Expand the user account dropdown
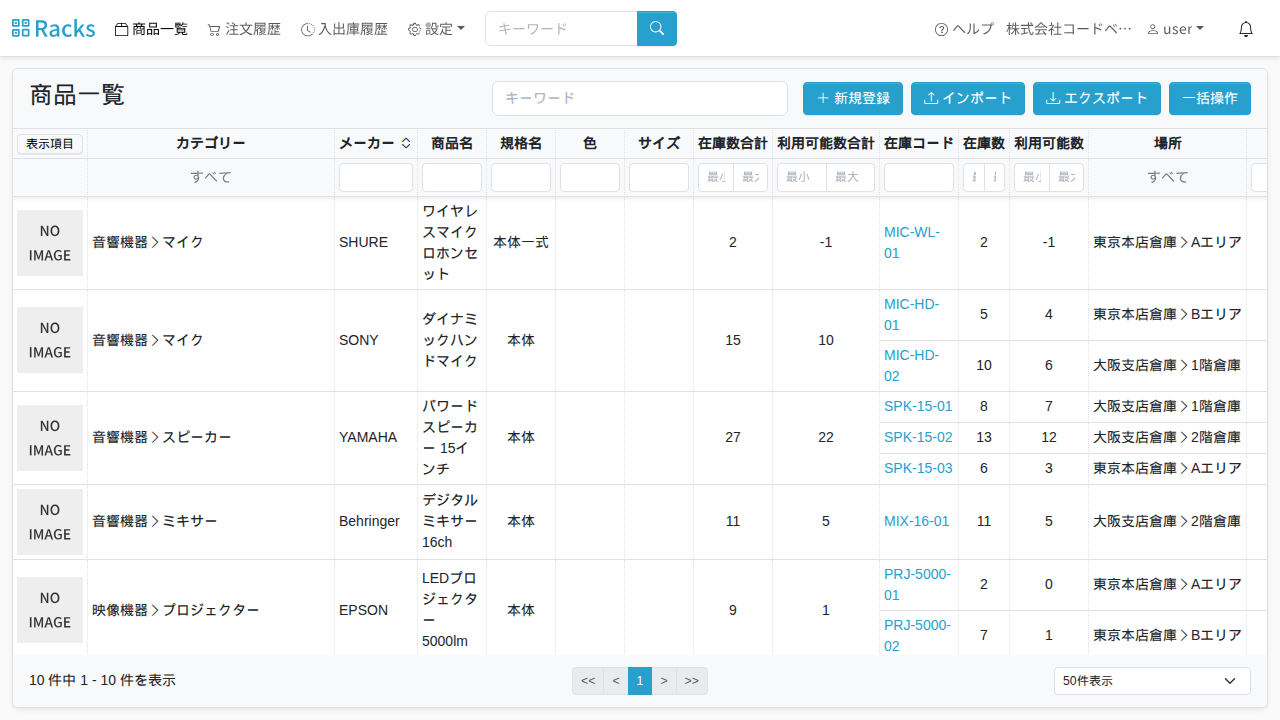Viewport: 1280px width, 720px height. 1176,29
